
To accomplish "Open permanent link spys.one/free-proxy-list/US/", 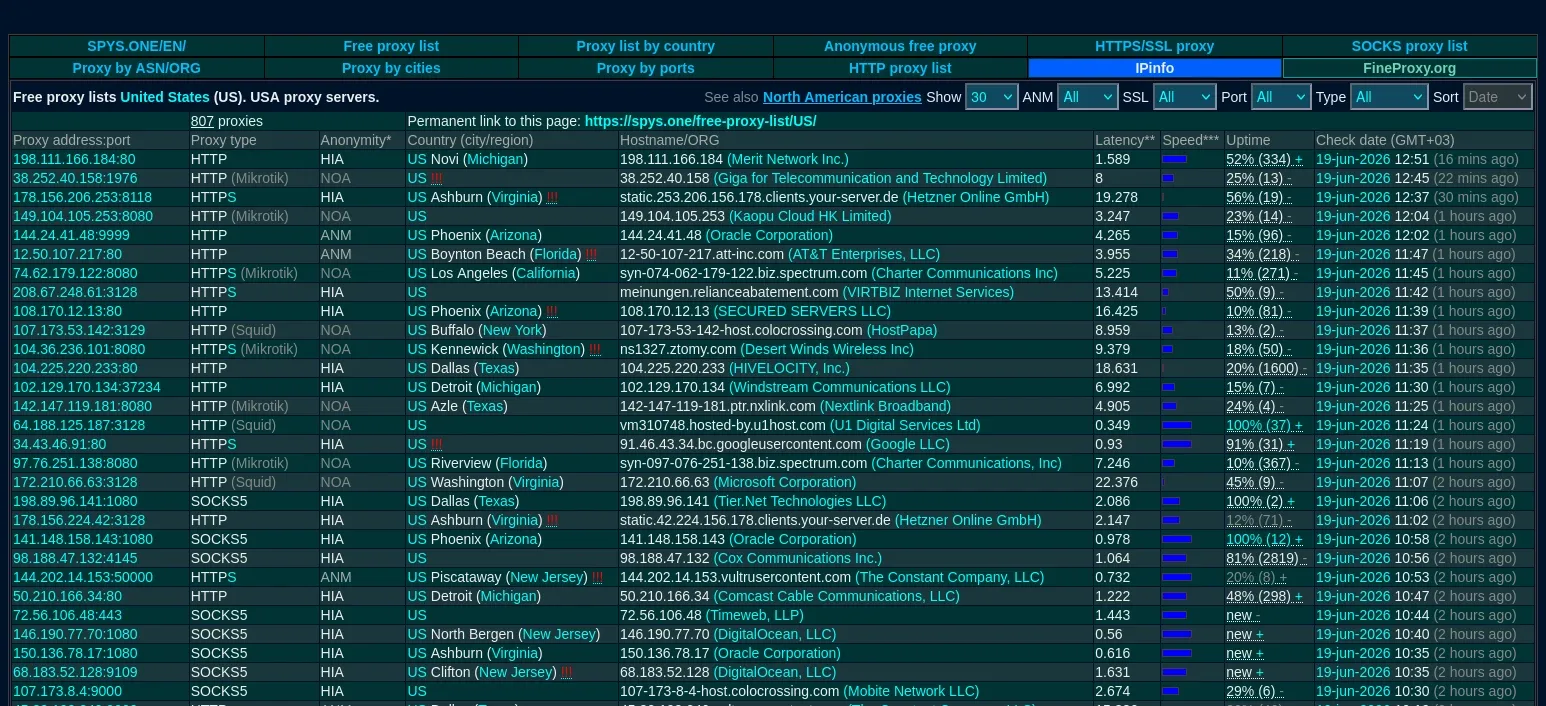I will 700,121.
